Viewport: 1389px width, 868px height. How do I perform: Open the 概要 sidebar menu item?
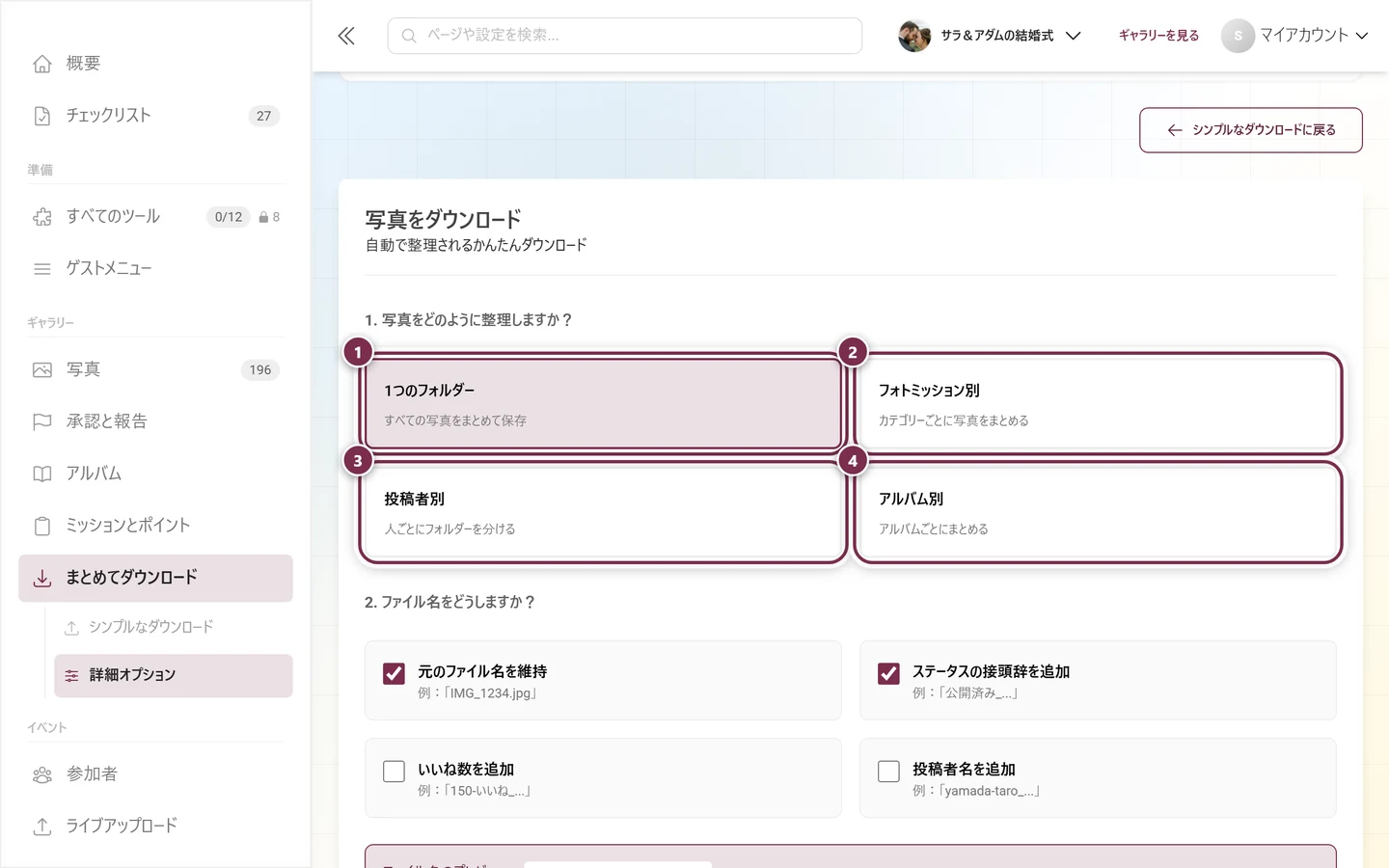point(155,64)
